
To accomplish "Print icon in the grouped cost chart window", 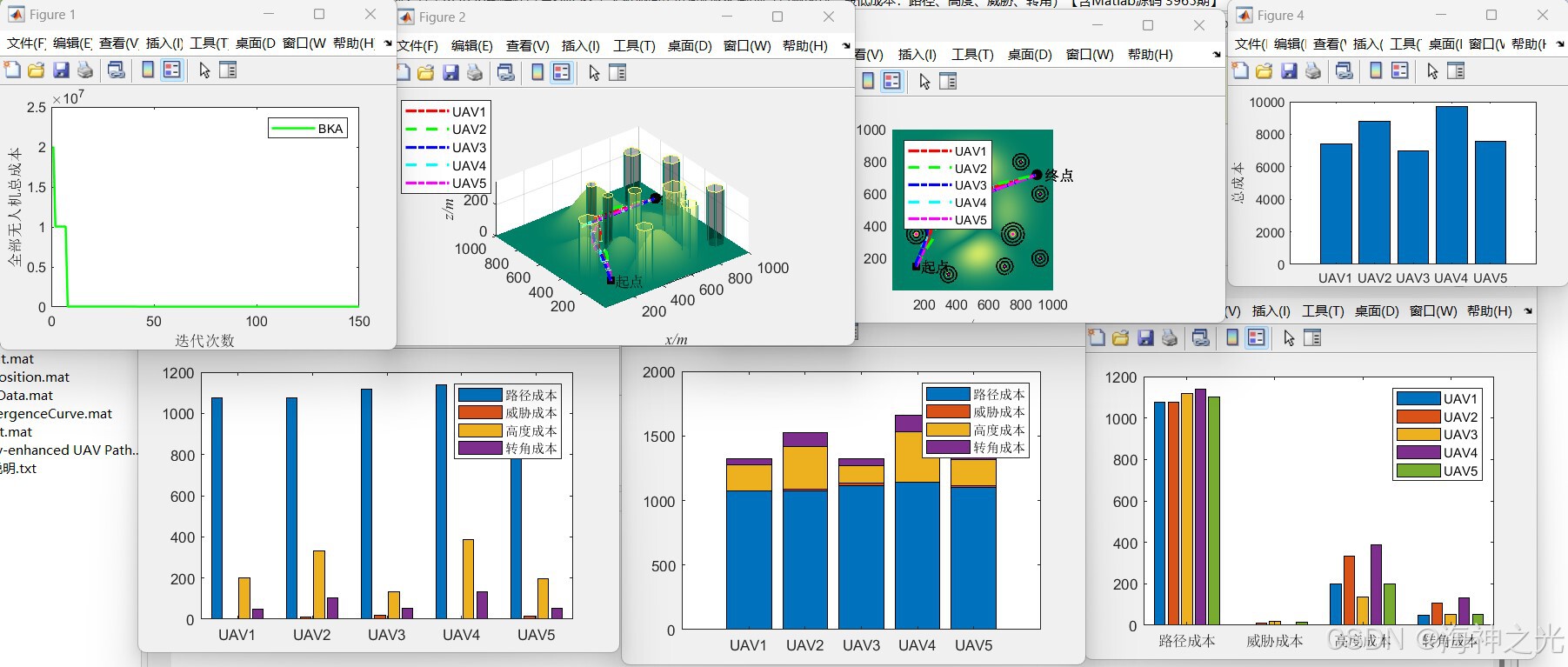I will click(x=1169, y=337).
